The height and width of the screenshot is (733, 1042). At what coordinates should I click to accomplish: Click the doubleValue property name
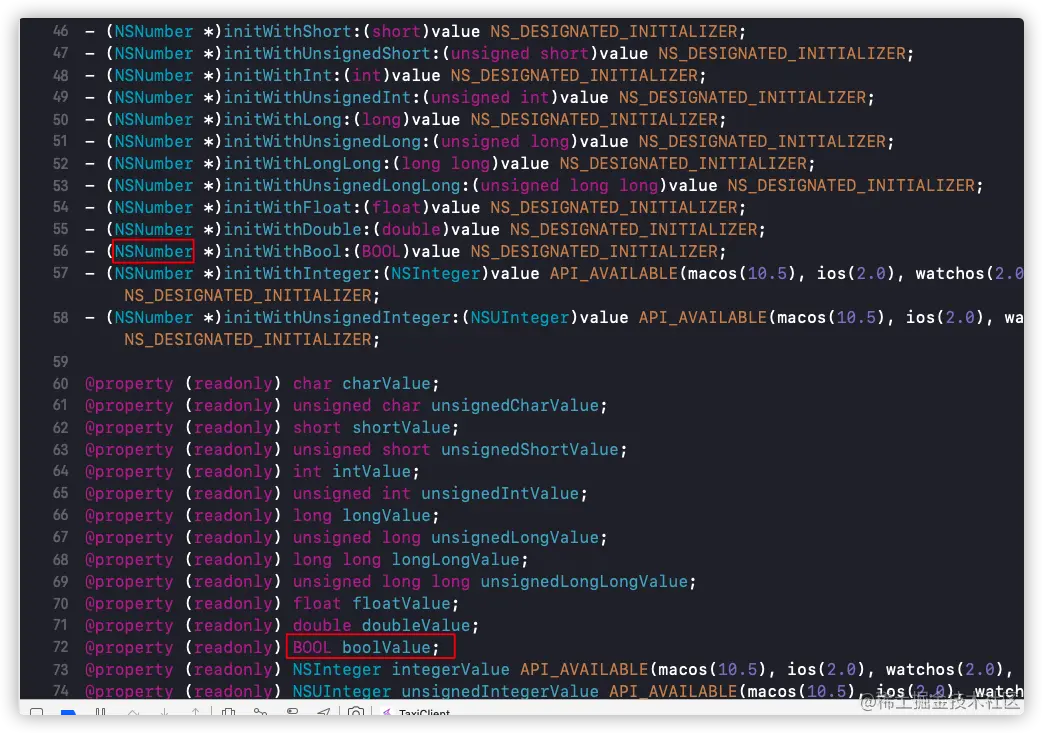[416, 625]
